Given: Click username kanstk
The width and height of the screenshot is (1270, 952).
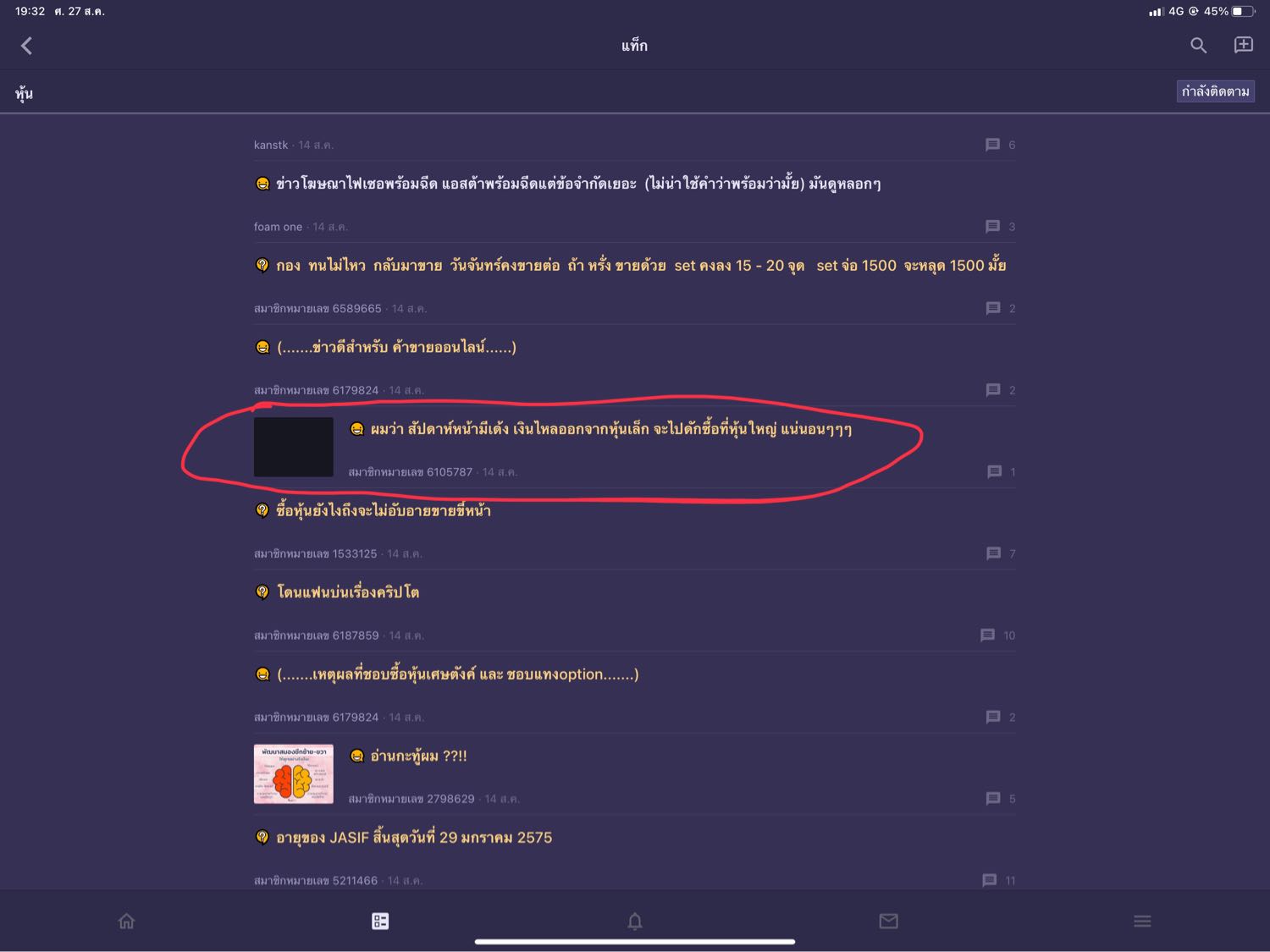Looking at the screenshot, I should tap(271, 145).
